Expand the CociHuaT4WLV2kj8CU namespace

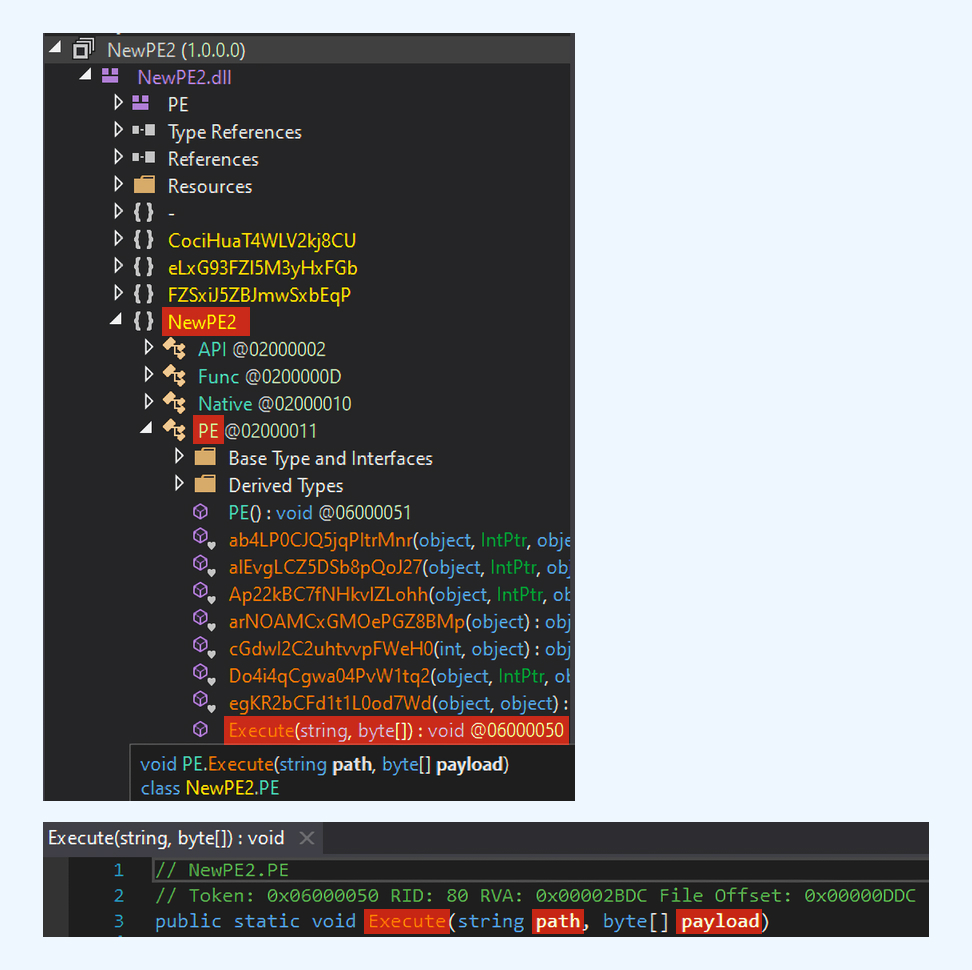coord(118,239)
